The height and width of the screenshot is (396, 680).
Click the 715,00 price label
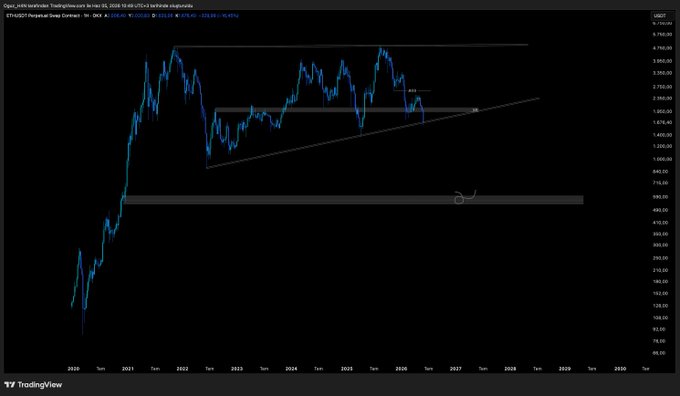[x=659, y=183]
